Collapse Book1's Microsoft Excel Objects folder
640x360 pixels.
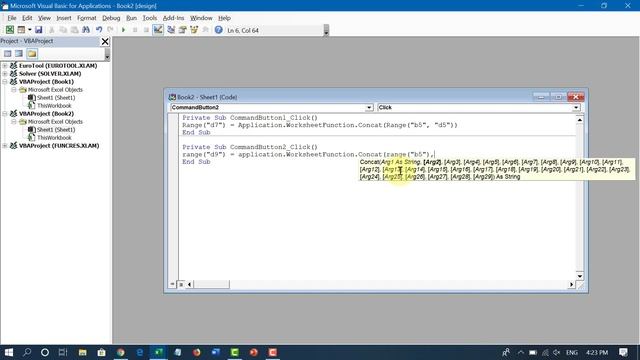(x=13, y=89)
